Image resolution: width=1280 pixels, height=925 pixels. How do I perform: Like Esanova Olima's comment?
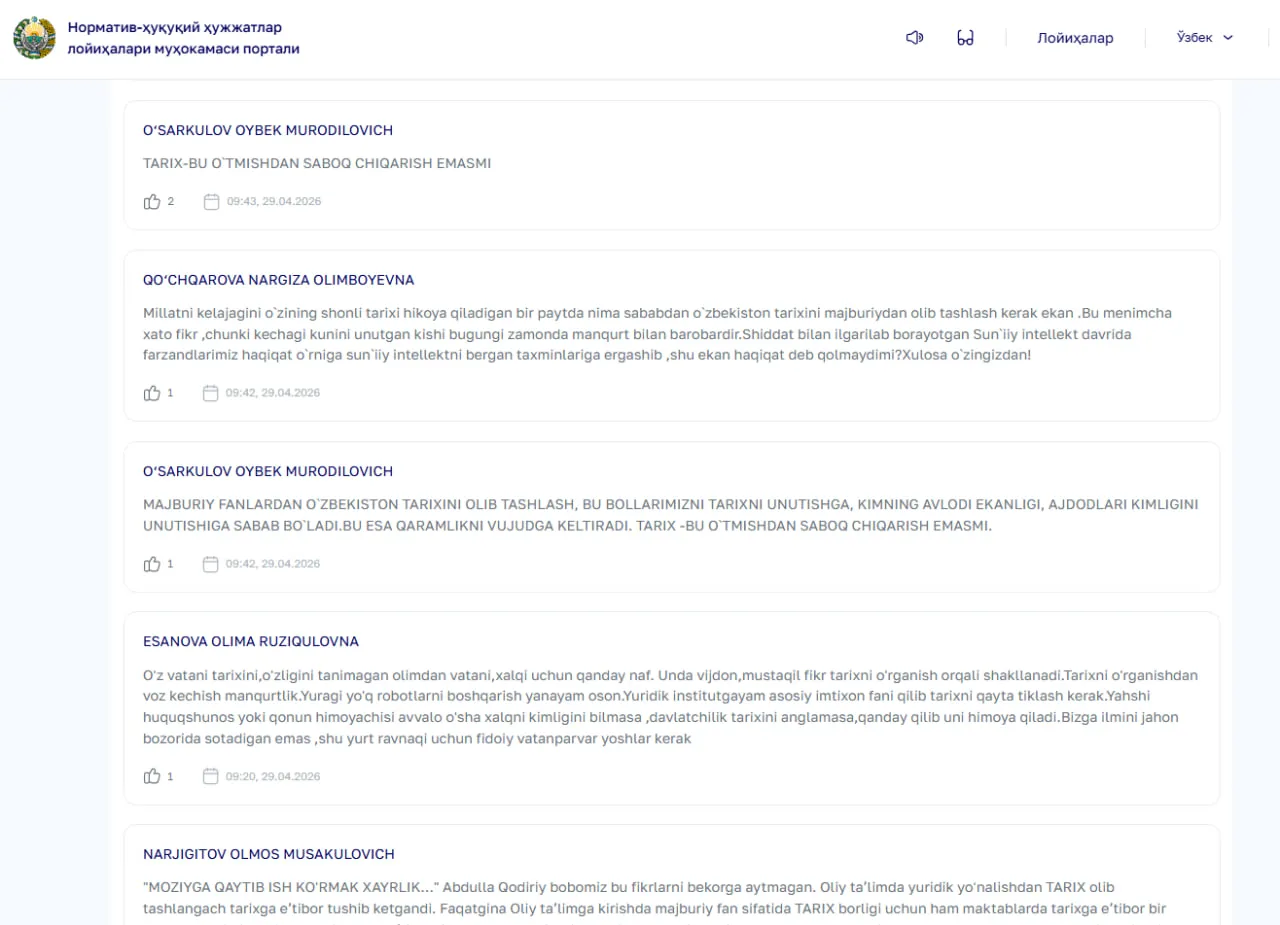point(152,776)
